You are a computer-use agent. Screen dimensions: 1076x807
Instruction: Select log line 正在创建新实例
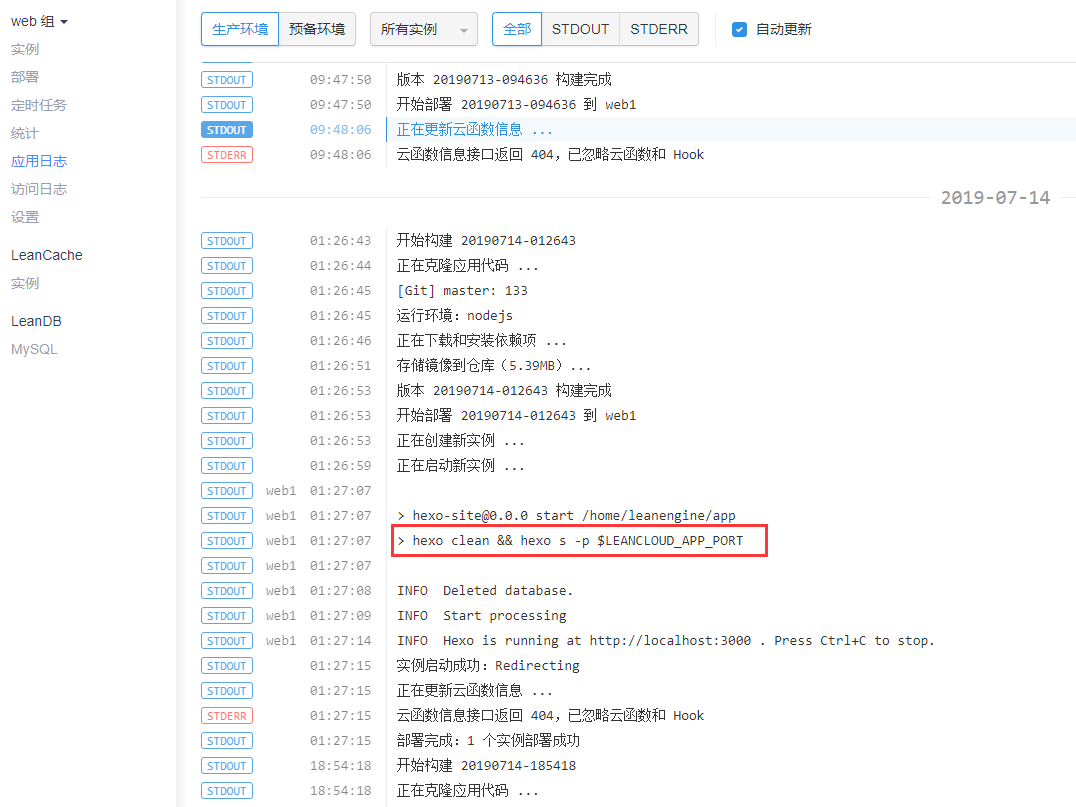(x=460, y=441)
